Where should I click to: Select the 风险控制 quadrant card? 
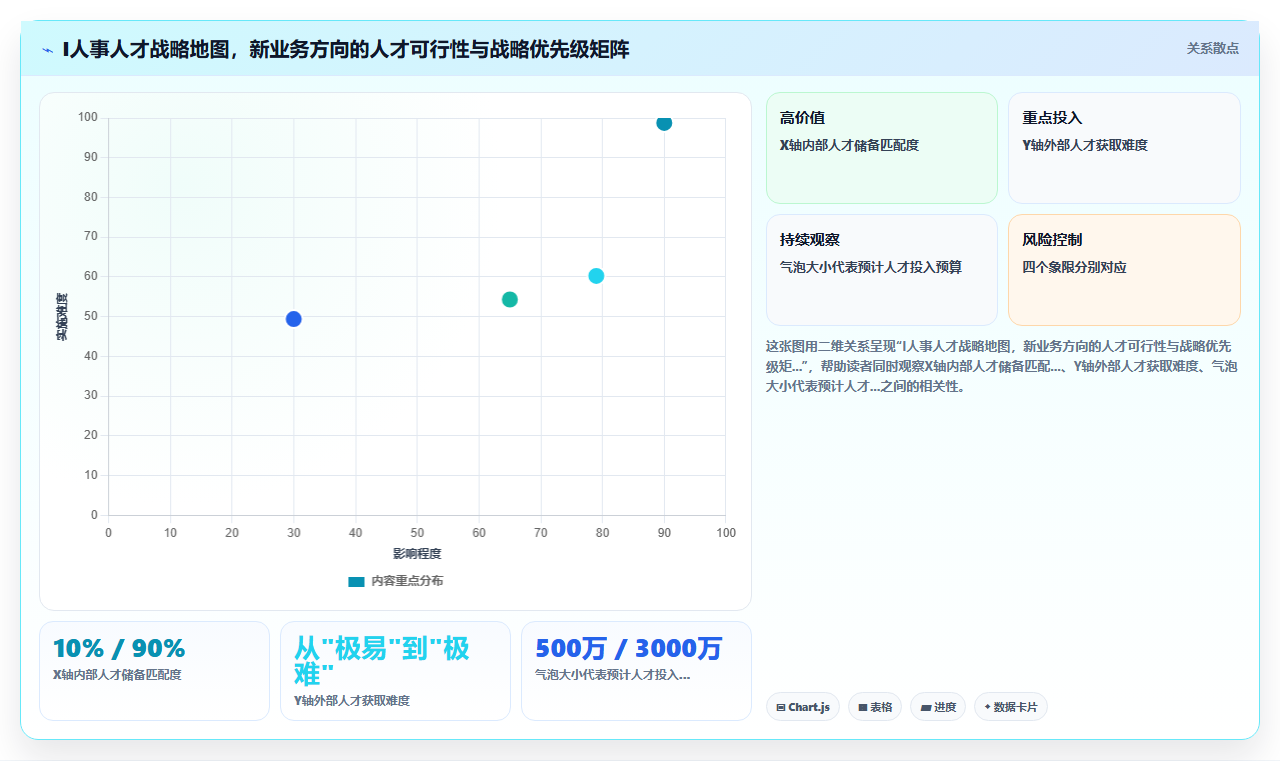pyautogui.click(x=1124, y=270)
